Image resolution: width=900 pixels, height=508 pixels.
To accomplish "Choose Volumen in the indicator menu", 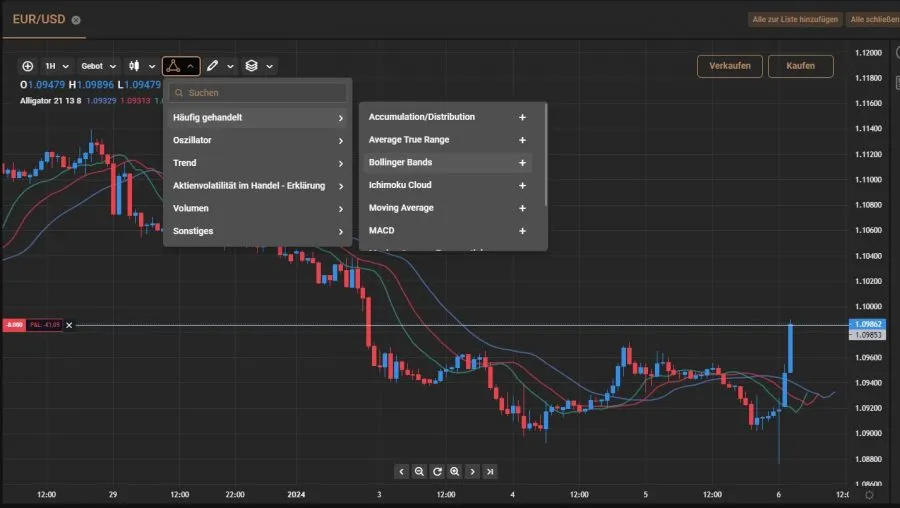I will click(x=257, y=208).
